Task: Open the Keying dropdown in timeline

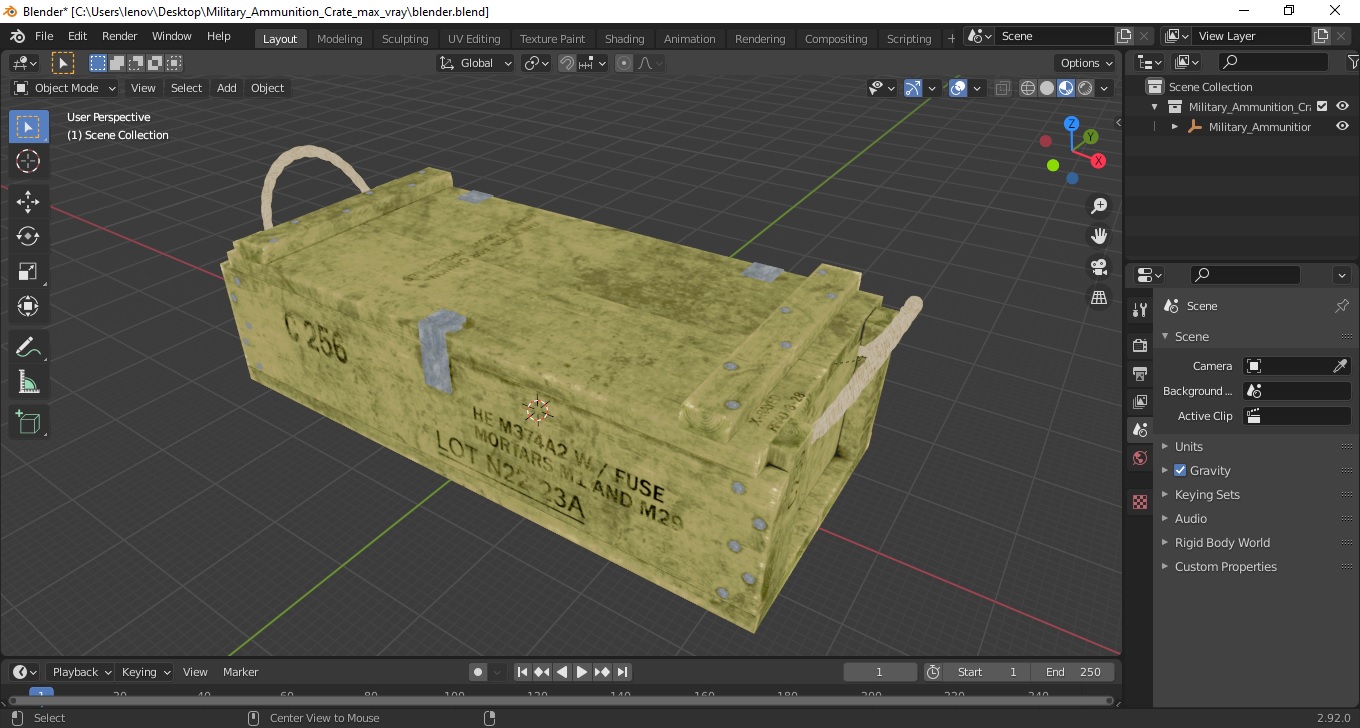Action: pyautogui.click(x=145, y=672)
